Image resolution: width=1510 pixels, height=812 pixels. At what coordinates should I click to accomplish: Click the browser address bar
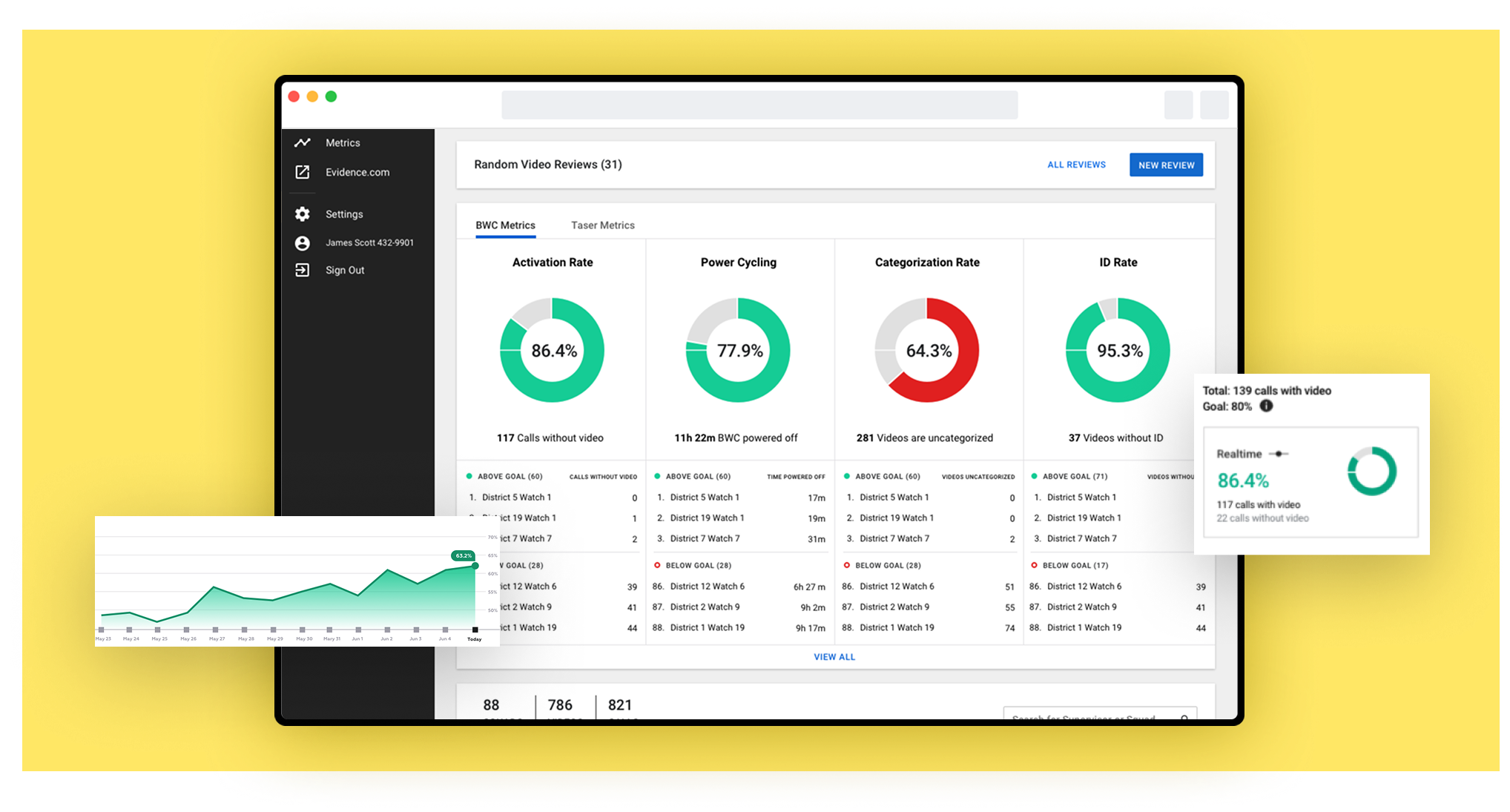pyautogui.click(x=759, y=105)
